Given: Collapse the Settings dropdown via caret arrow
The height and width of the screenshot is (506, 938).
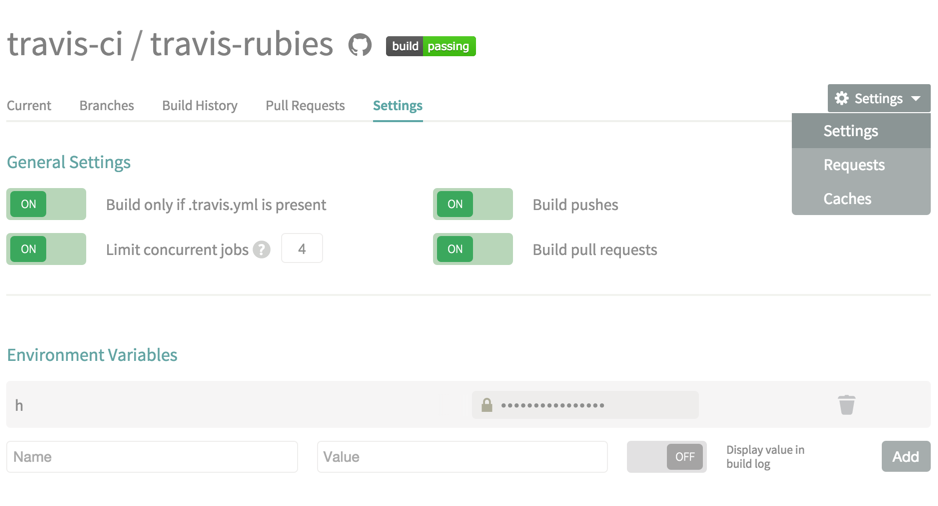Looking at the screenshot, I should coord(916,99).
